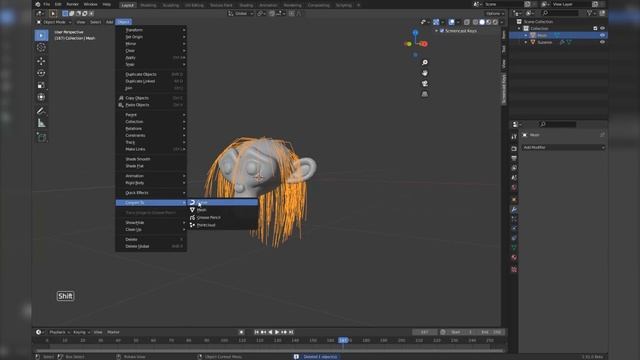Choose Shade Smooth from Object menu
Viewport: 640px width, 360px height.
coord(151,159)
